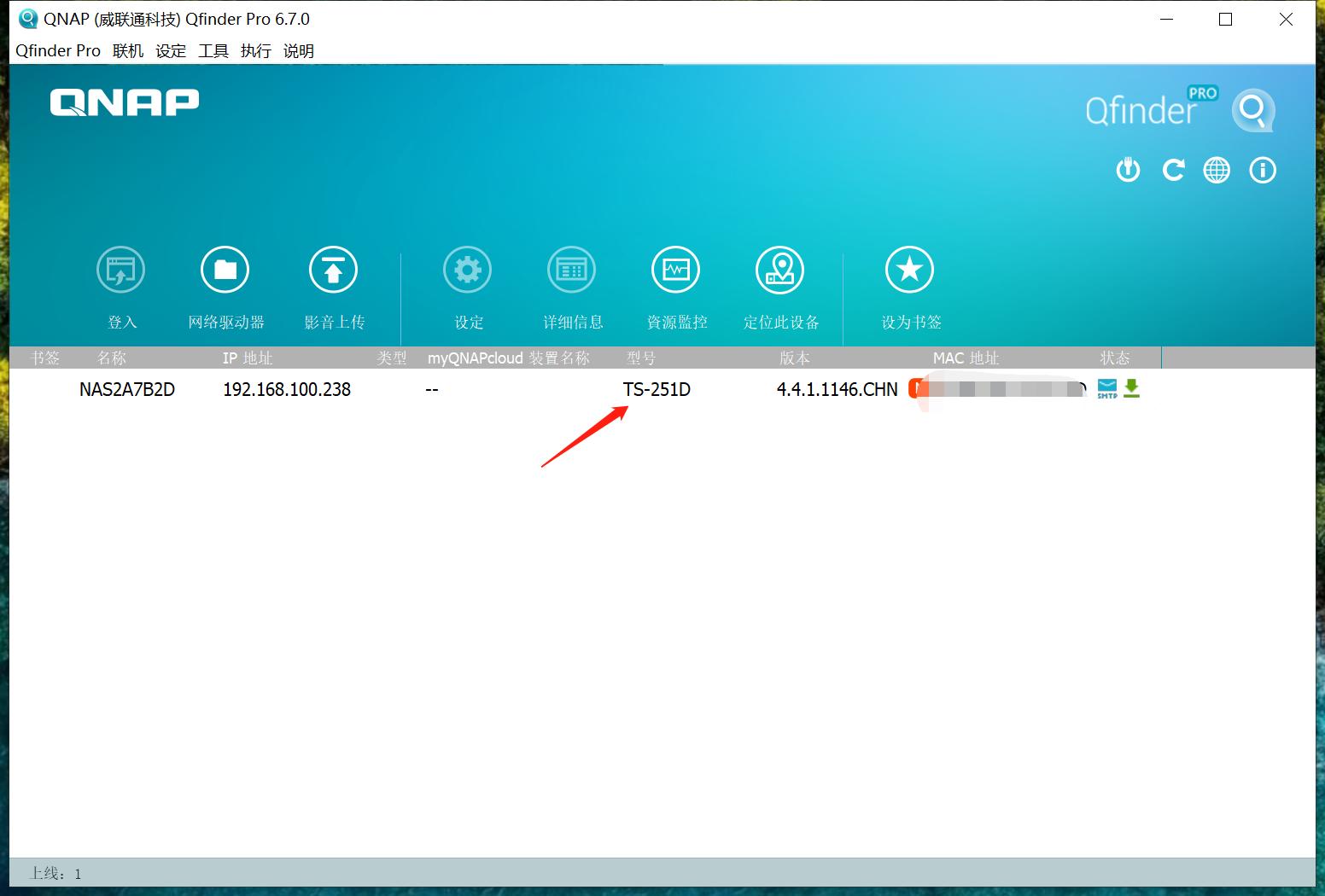Sort by the 类型 column header
Image resolution: width=1325 pixels, height=896 pixels.
point(392,358)
